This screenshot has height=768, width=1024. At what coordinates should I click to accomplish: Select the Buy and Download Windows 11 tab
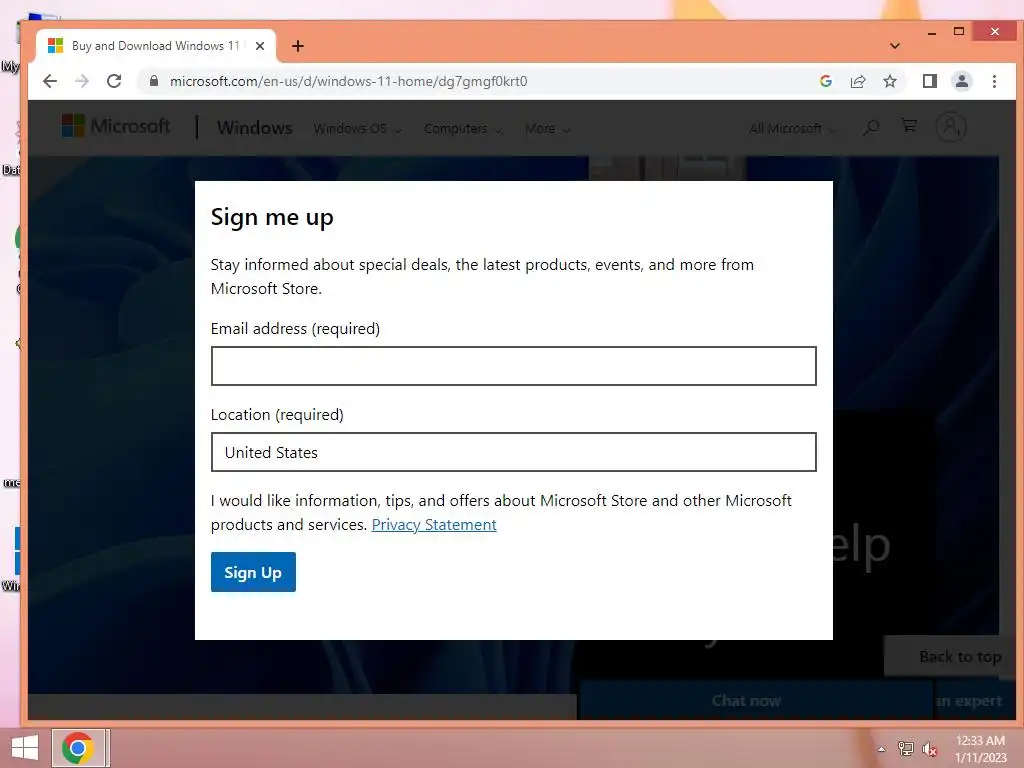(155, 46)
